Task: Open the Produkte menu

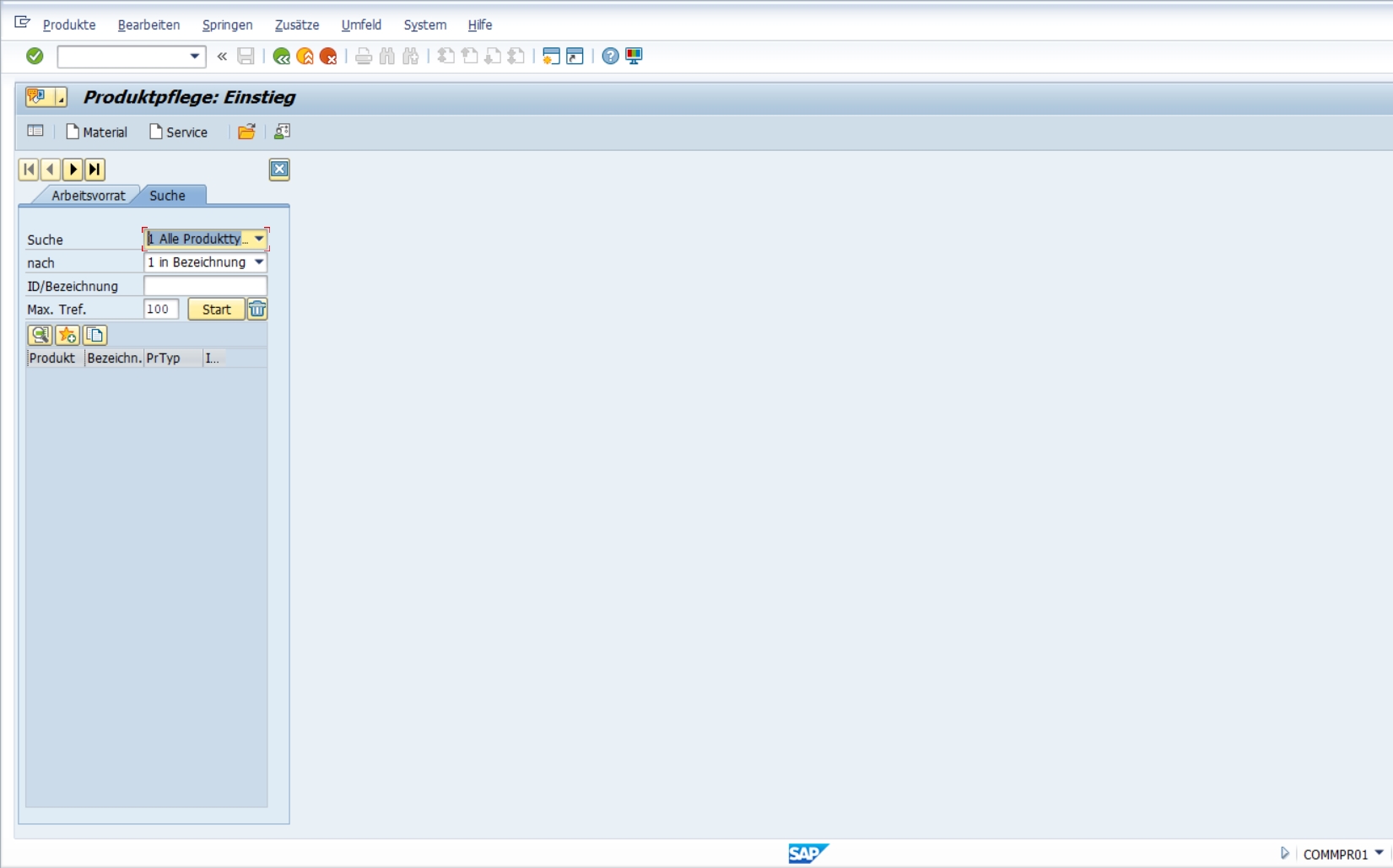Action: pyautogui.click(x=69, y=24)
